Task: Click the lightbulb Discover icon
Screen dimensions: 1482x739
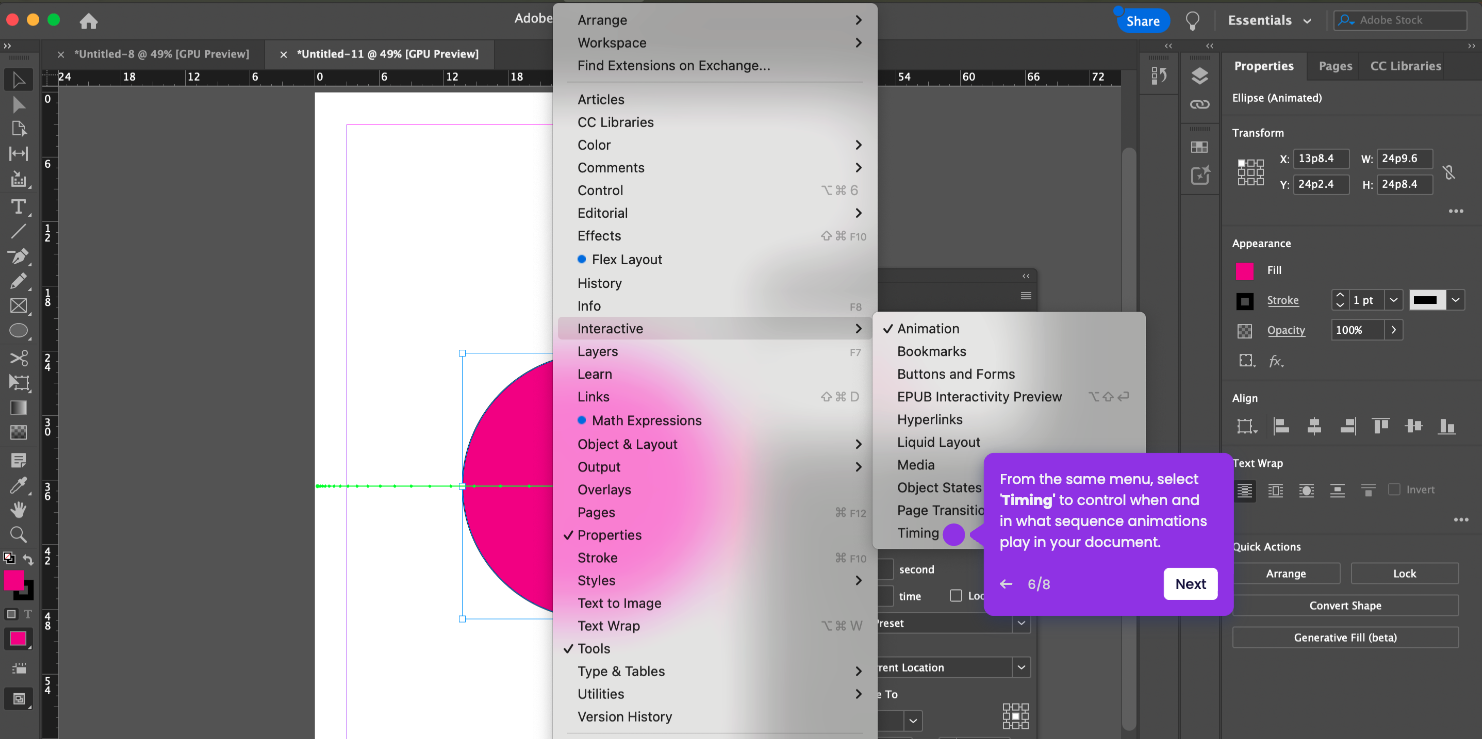Action: tap(1192, 20)
